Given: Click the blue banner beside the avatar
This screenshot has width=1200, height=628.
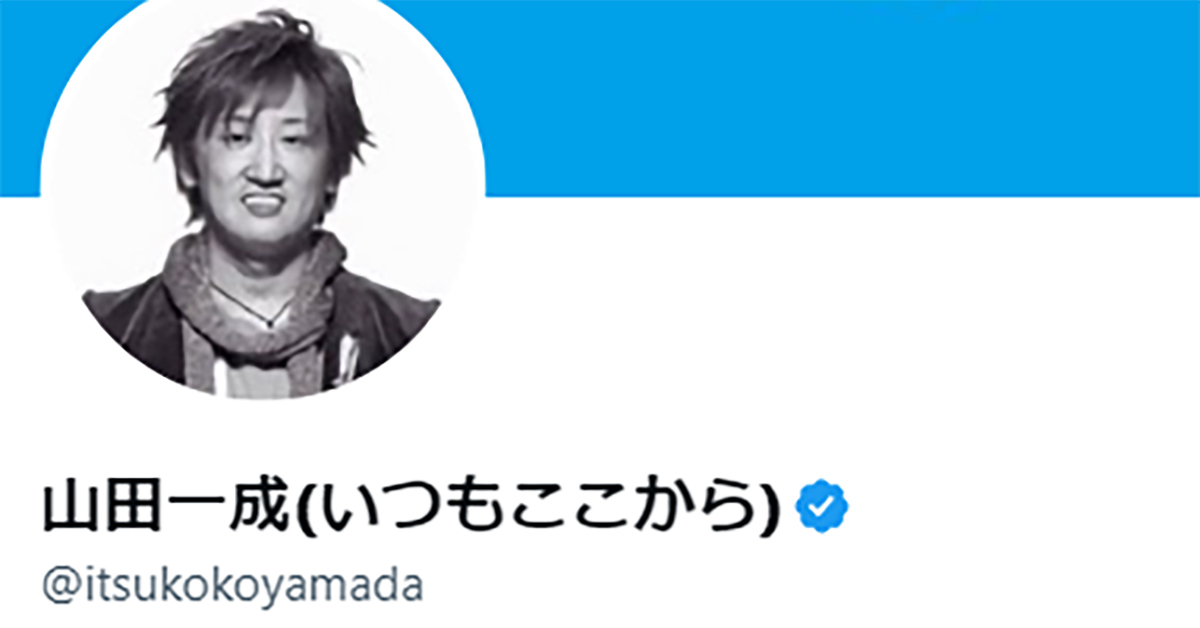Looking at the screenshot, I should [840, 98].
